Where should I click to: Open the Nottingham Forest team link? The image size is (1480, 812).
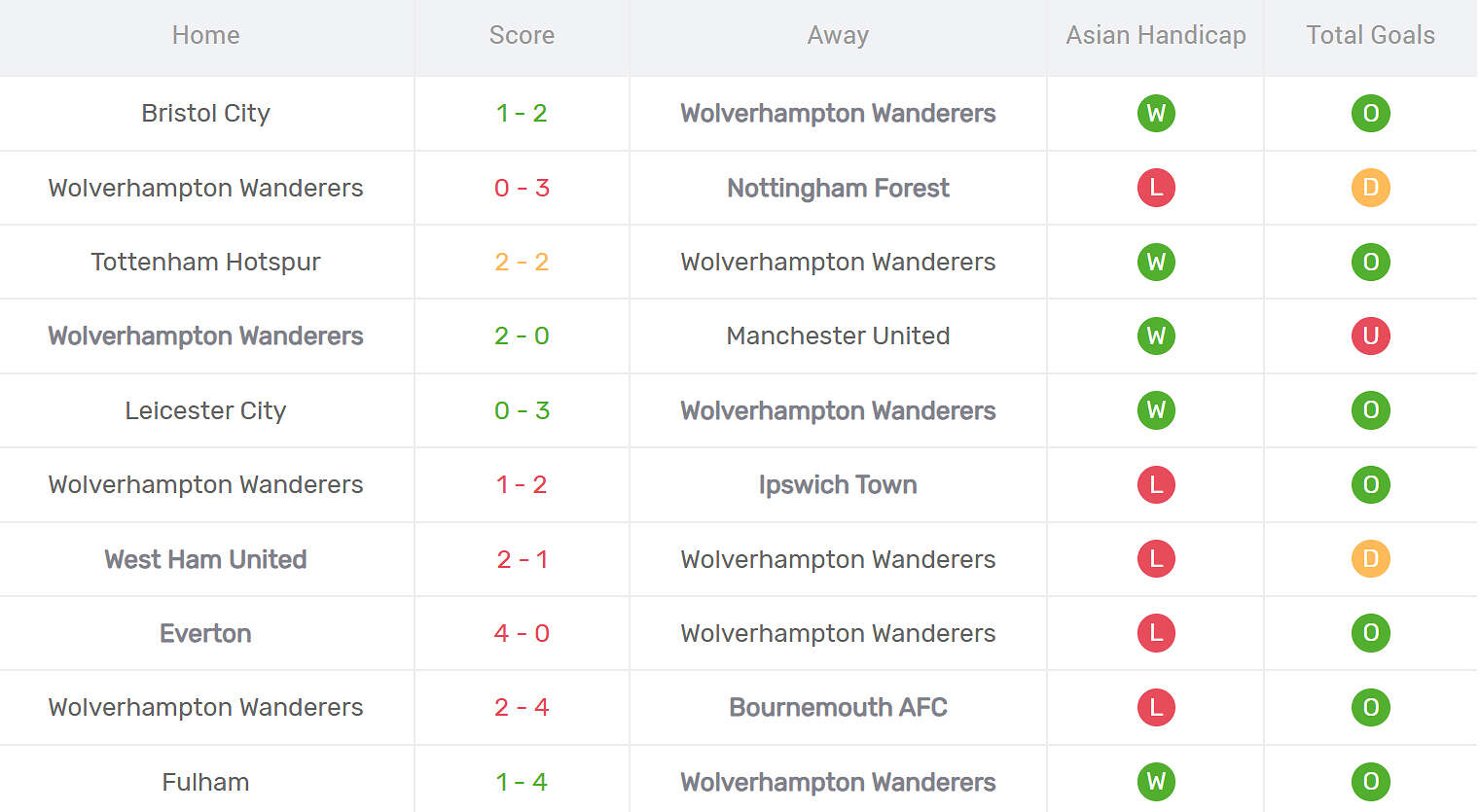tap(838, 189)
